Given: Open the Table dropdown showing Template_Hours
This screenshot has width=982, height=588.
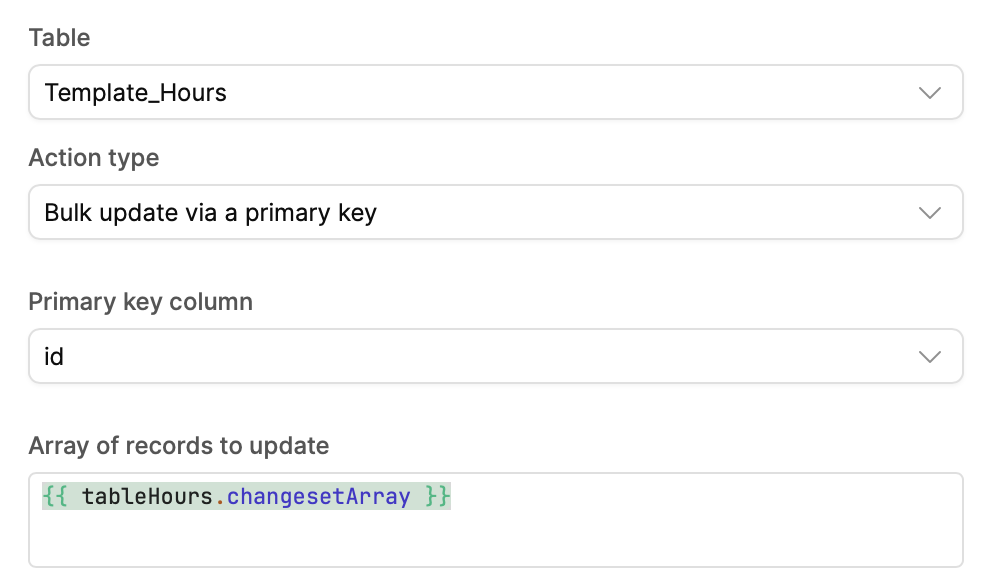Looking at the screenshot, I should [x=495, y=93].
